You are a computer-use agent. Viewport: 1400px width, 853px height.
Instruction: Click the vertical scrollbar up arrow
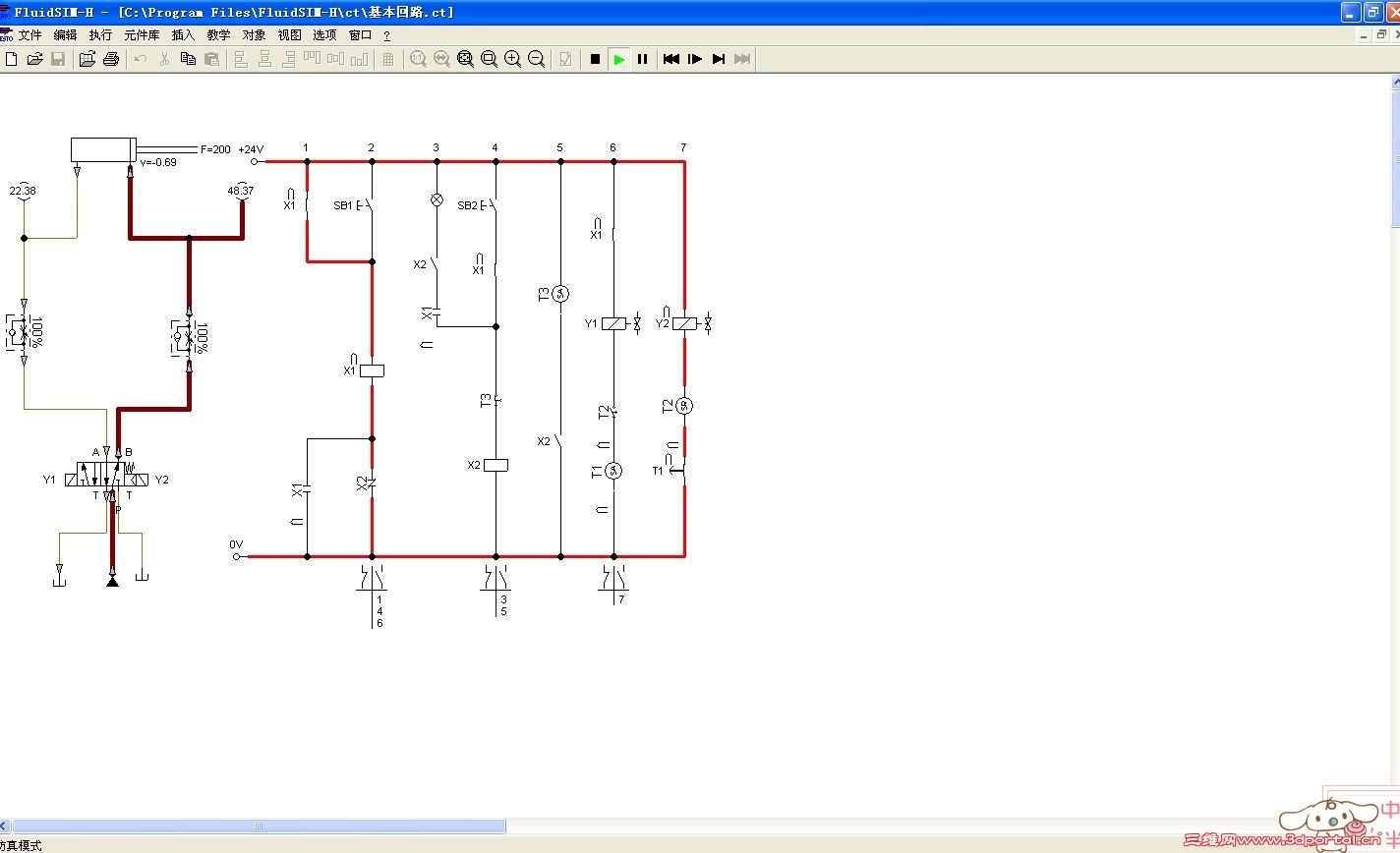1395,83
